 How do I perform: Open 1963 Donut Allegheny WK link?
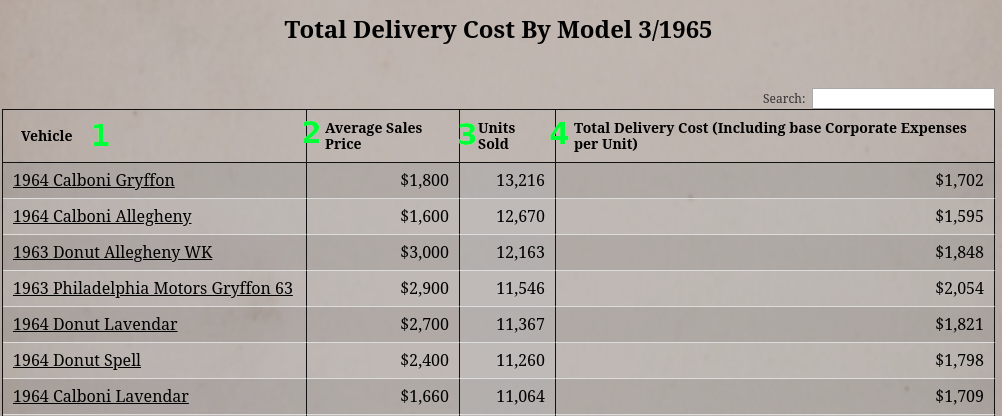click(113, 252)
